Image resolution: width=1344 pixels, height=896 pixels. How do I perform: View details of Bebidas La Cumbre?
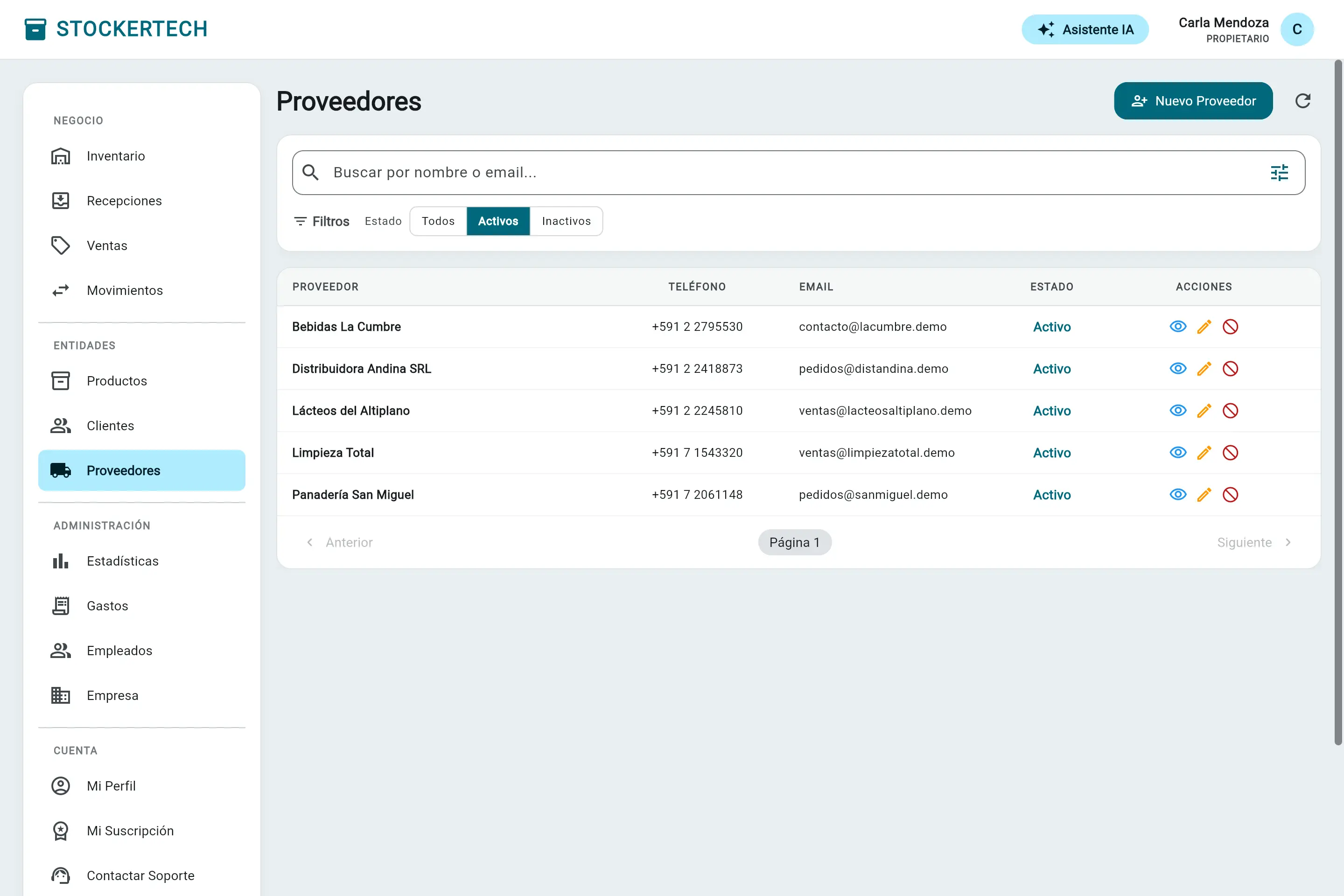coord(1178,326)
